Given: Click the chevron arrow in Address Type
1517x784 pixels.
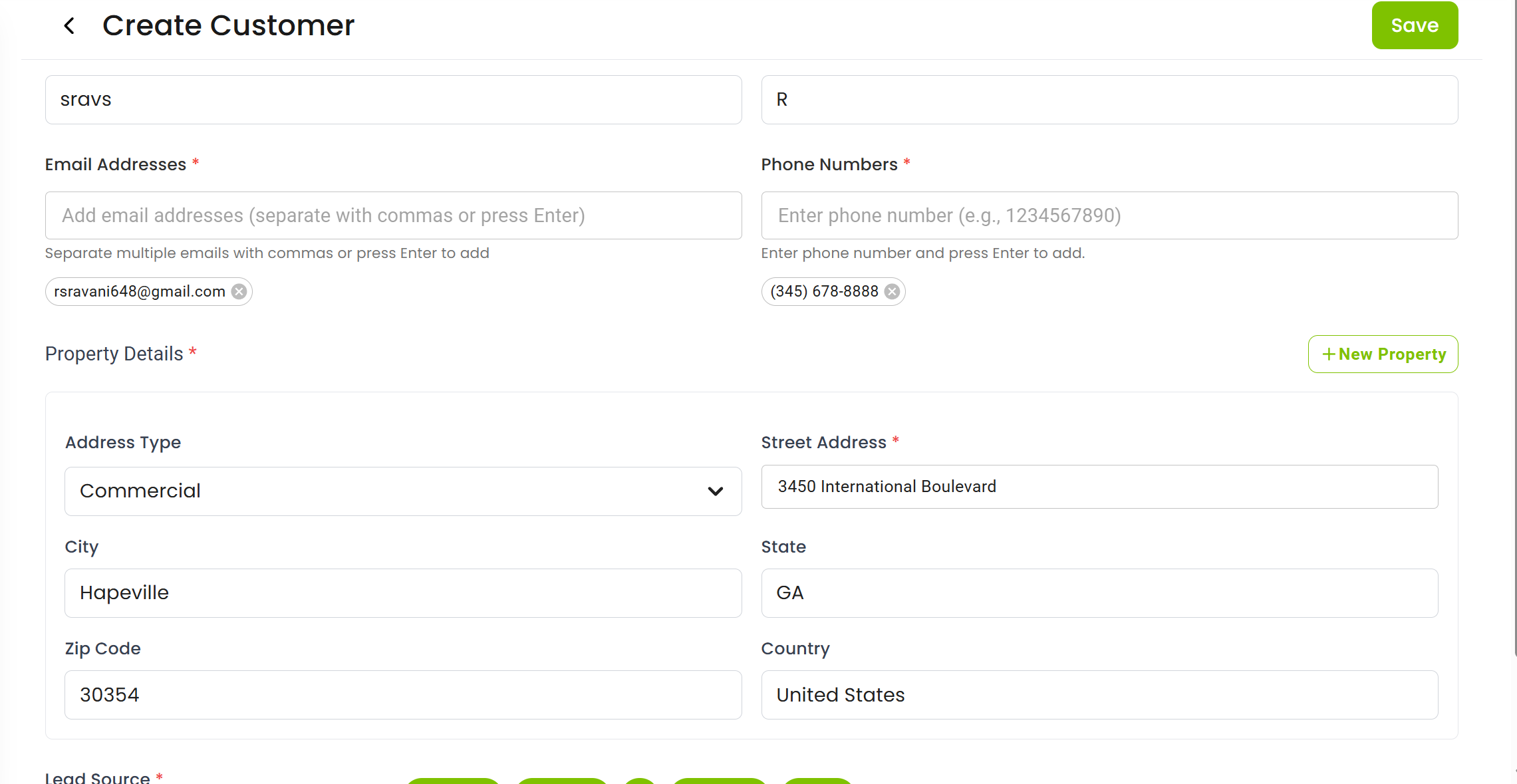Looking at the screenshot, I should 715,491.
